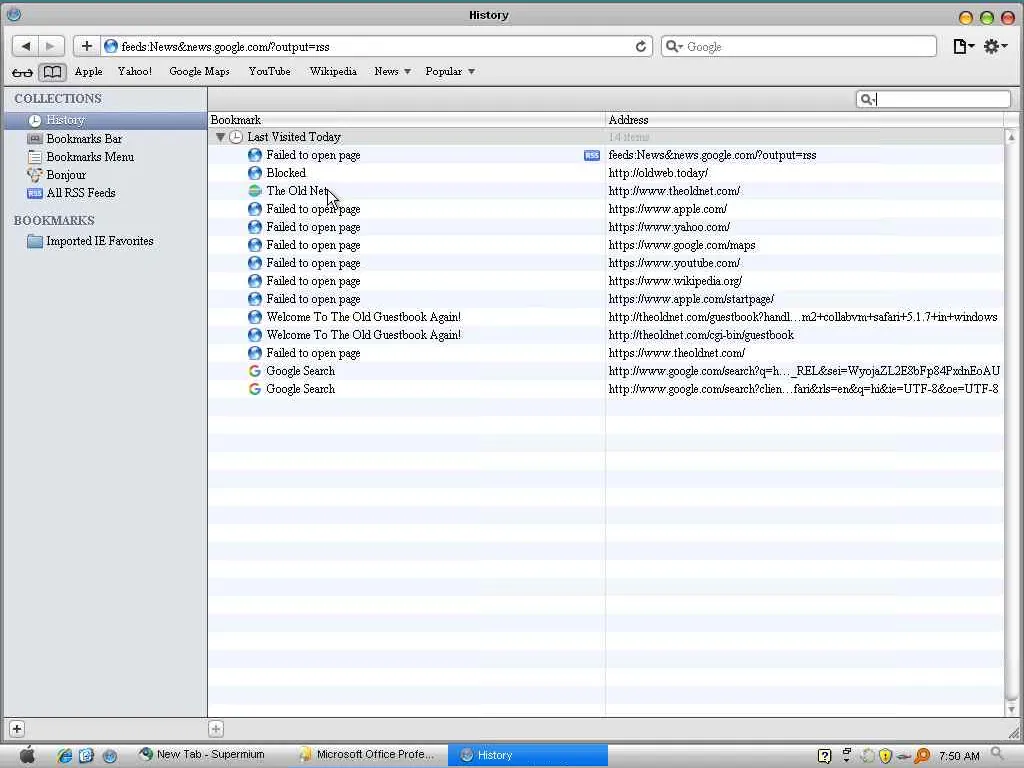Expand the News bookmarks bar menu
Viewport: 1024px width, 768px height.
392,71
